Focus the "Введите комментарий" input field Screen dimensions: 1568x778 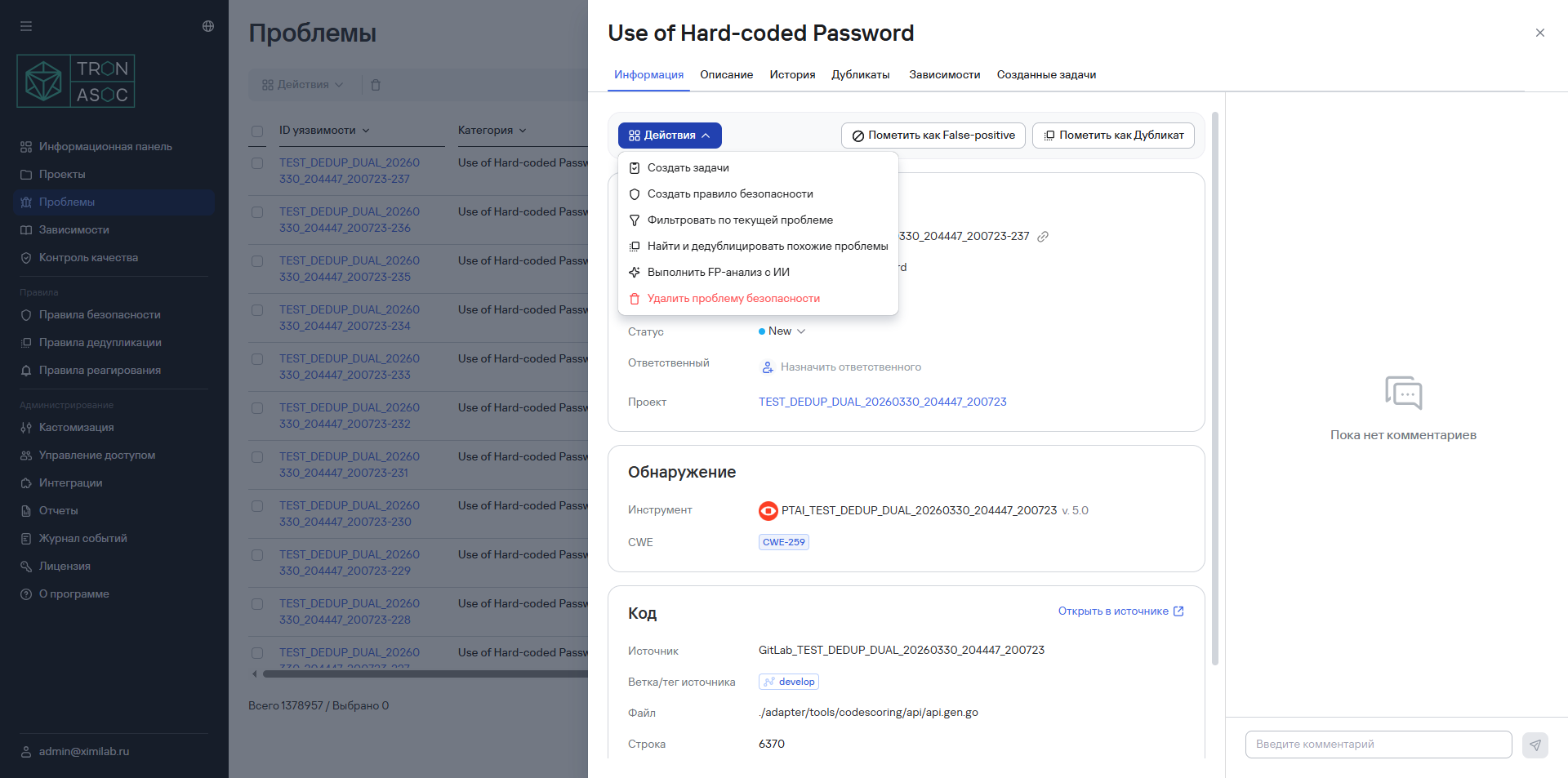pos(1378,745)
